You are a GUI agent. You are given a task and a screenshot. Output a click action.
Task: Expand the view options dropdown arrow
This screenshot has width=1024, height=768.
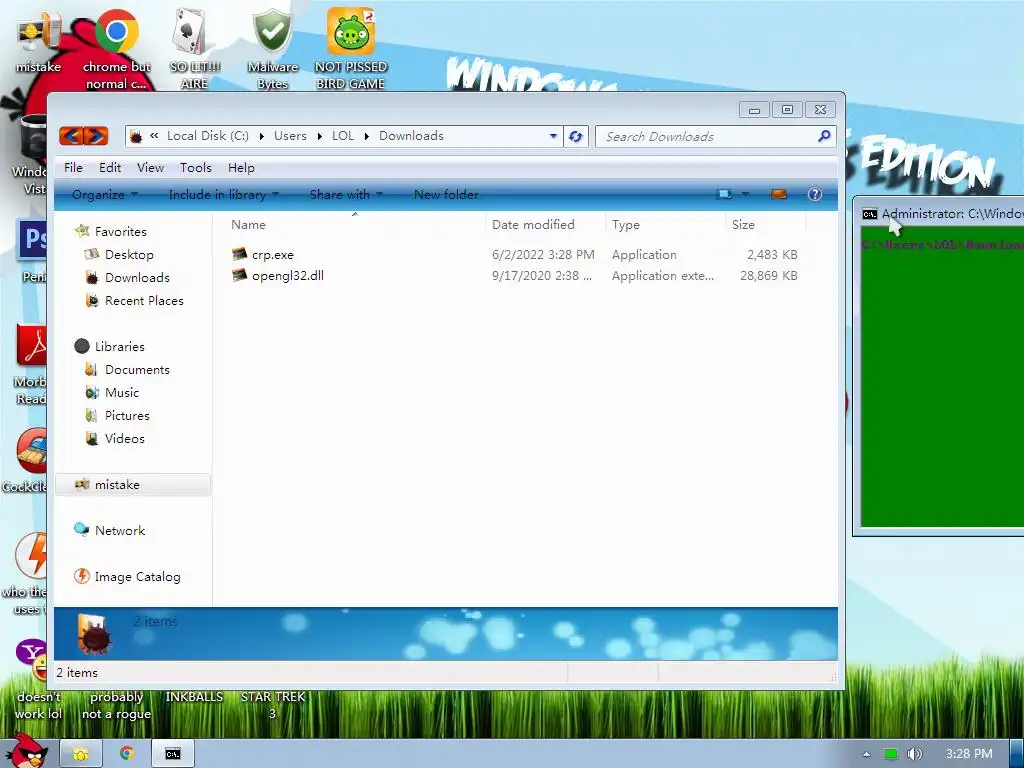point(745,194)
